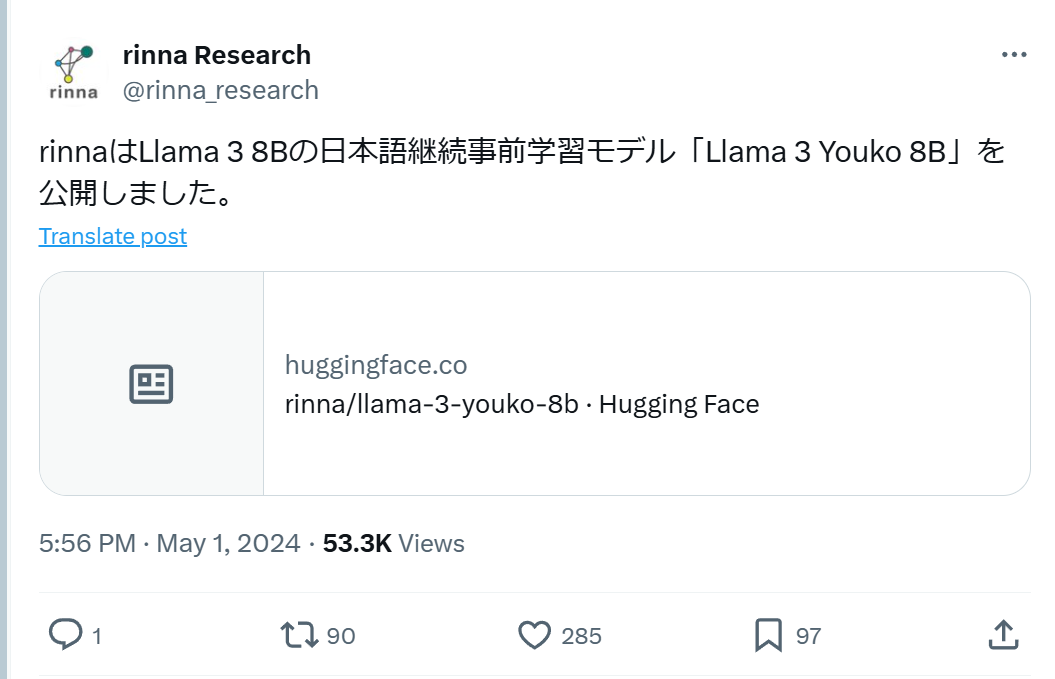Click the bookmark count of 97
This screenshot has width=1055, height=679.
click(x=808, y=635)
